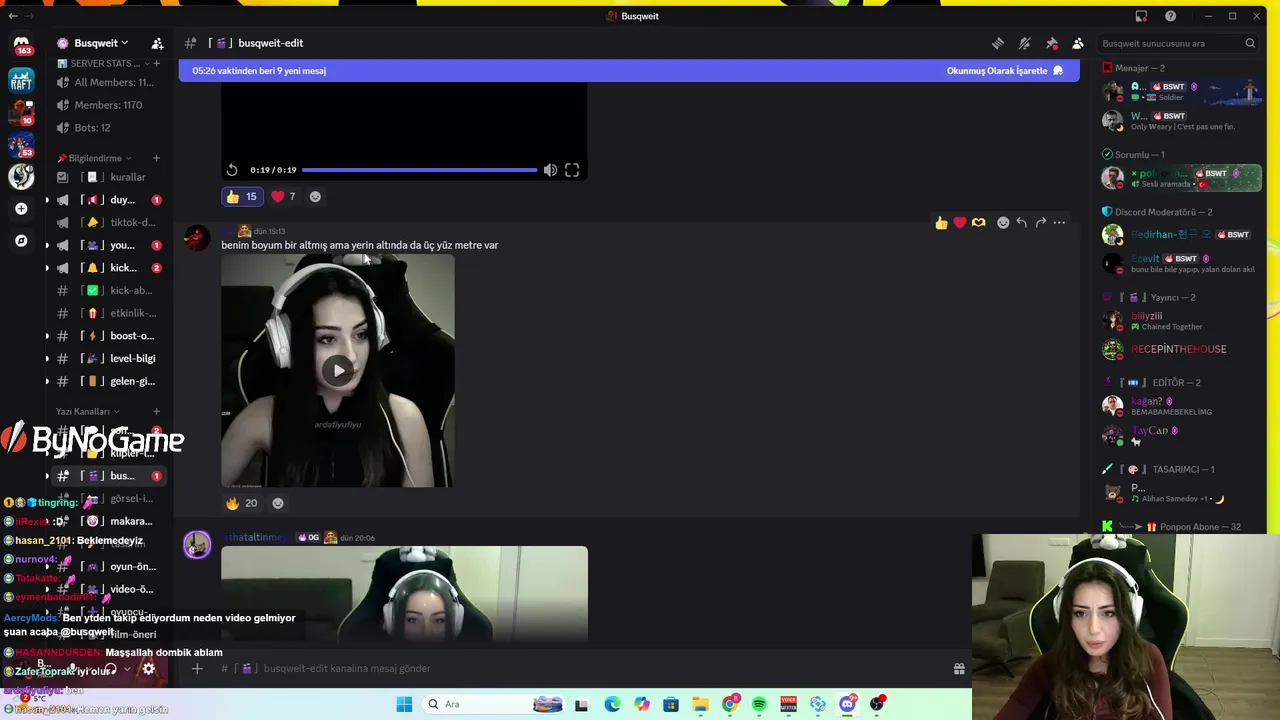The height and width of the screenshot is (720, 1280).
Task: Open the Help question mark icon
Action: (1170, 16)
